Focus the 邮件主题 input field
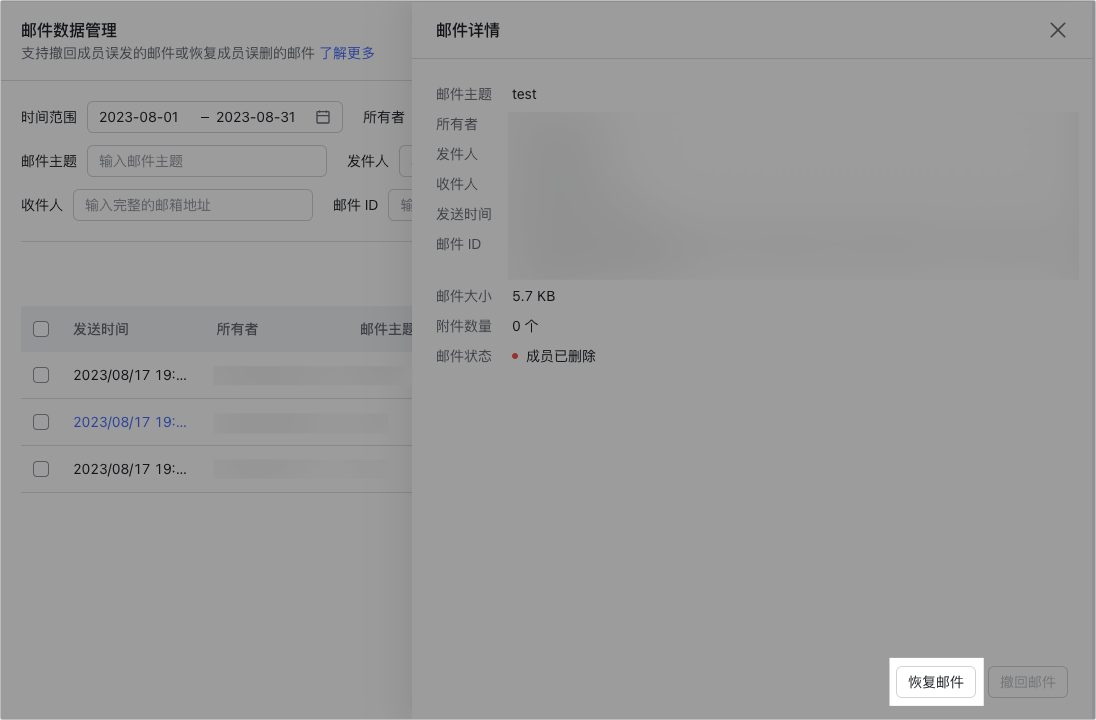Screen dimensions: 1096x720 pos(207,161)
